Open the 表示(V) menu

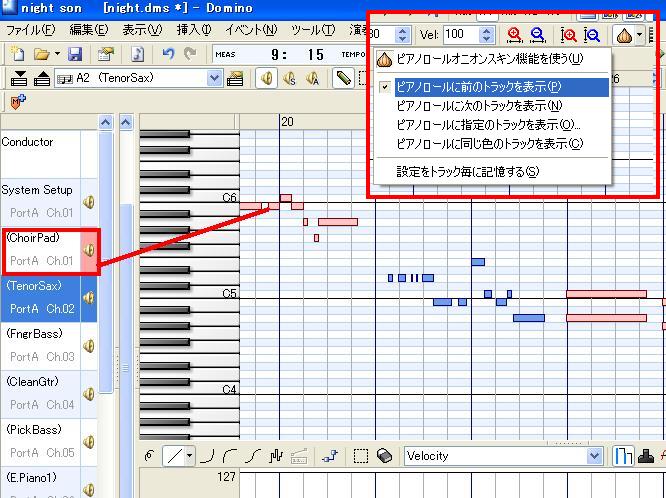tap(142, 30)
